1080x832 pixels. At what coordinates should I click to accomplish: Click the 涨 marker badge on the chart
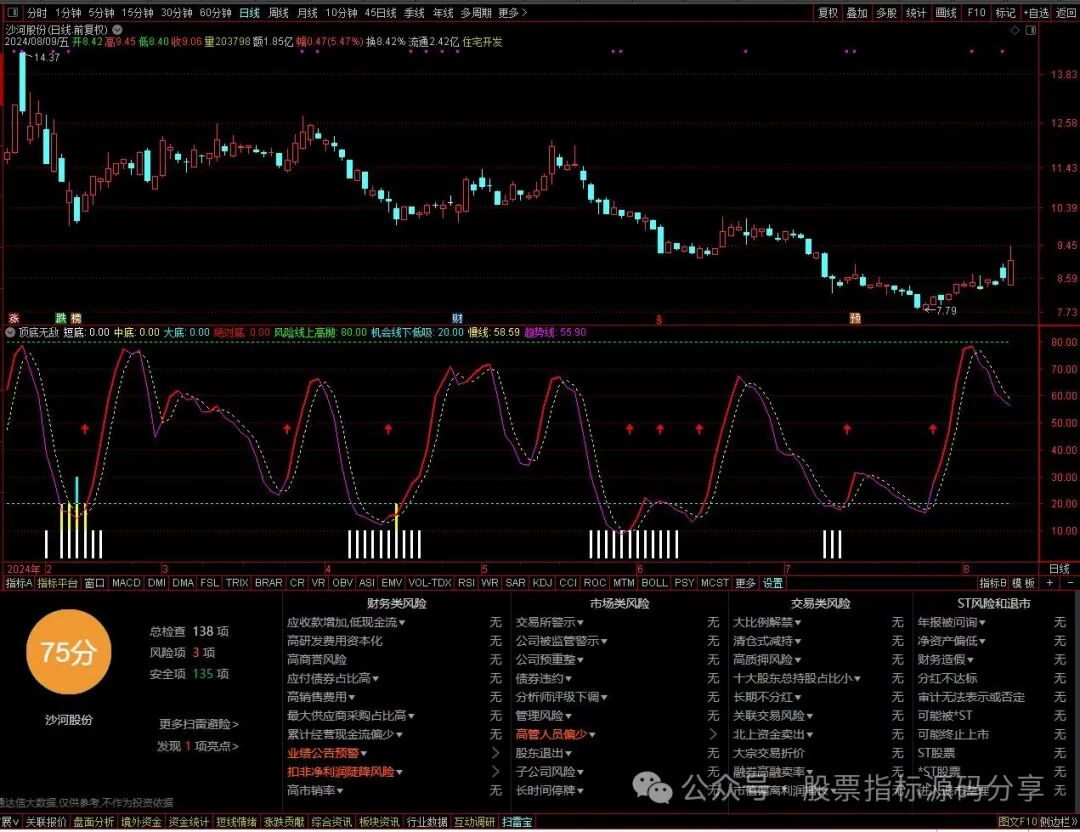coord(13,318)
